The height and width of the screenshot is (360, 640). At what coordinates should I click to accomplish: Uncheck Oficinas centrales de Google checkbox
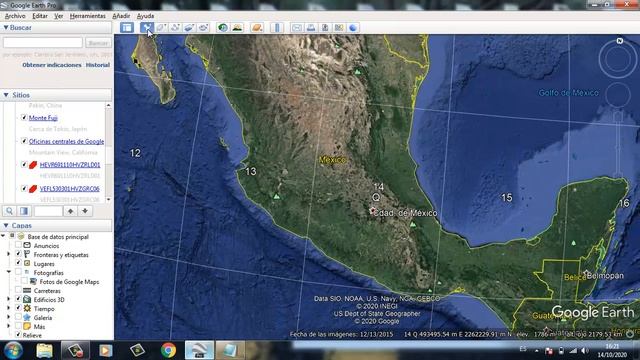pyautogui.click(x=24, y=141)
